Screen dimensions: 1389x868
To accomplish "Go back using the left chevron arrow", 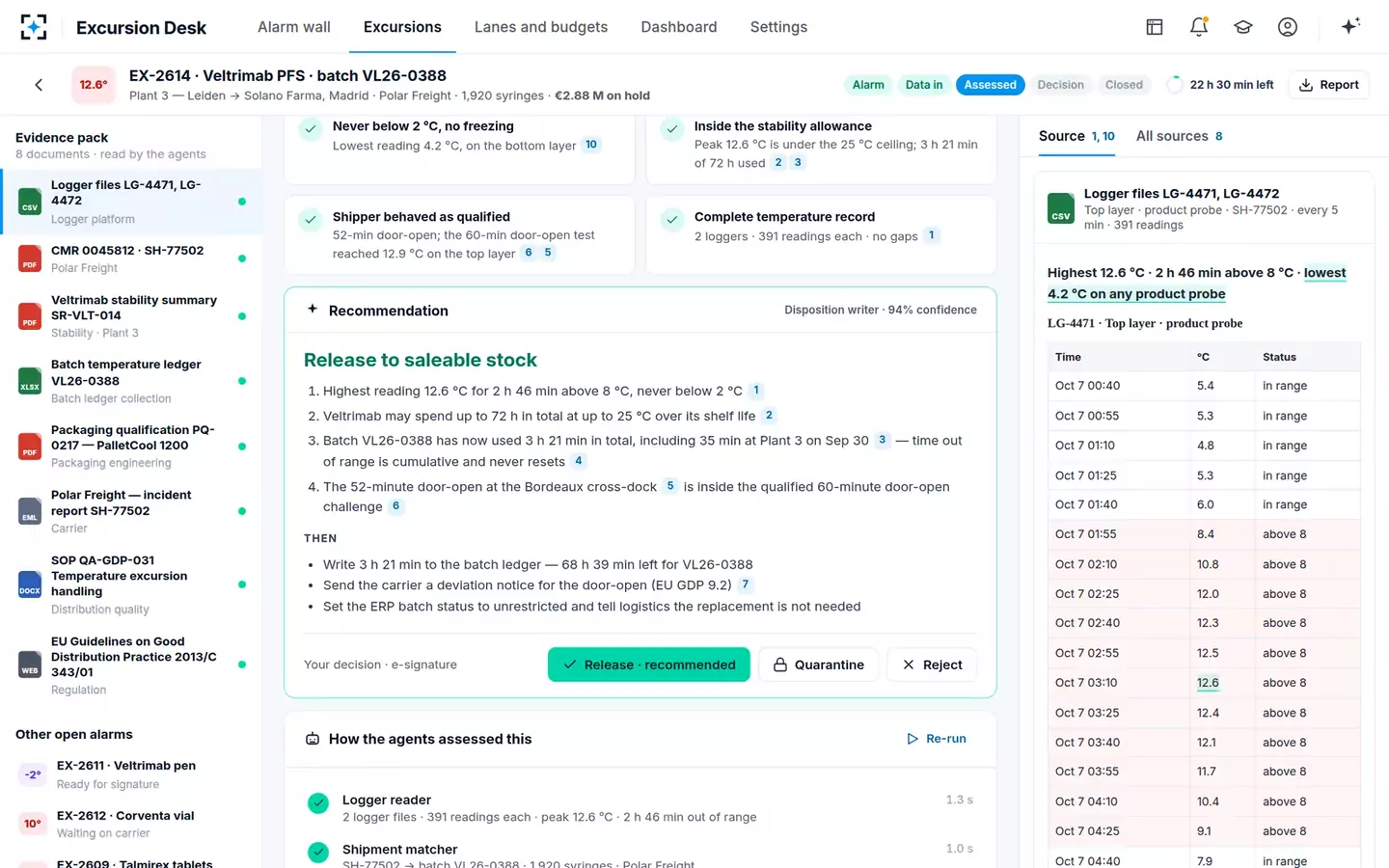I will pos(39,85).
